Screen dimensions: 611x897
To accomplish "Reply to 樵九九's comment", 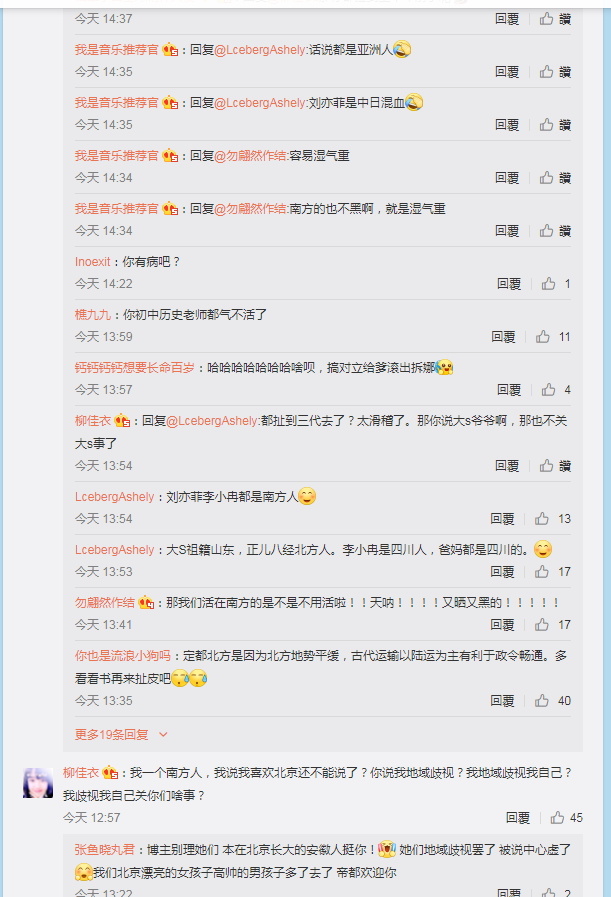I will 503,336.
